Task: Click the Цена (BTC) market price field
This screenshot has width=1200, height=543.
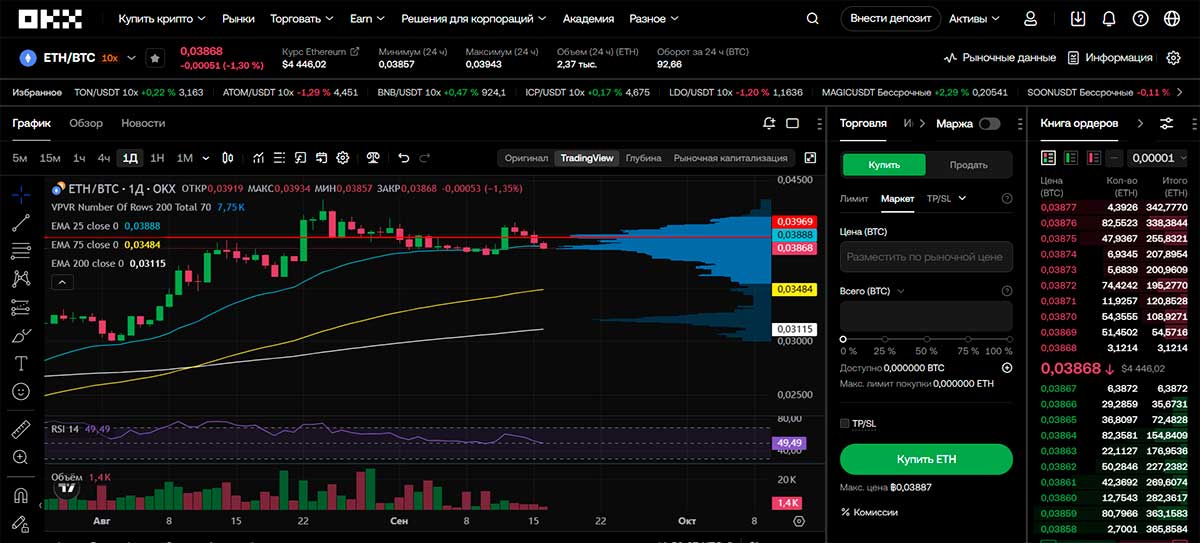Action: point(926,257)
